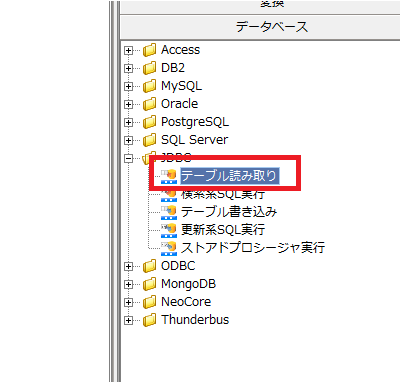Expand the ODBC folder node

tap(128, 267)
